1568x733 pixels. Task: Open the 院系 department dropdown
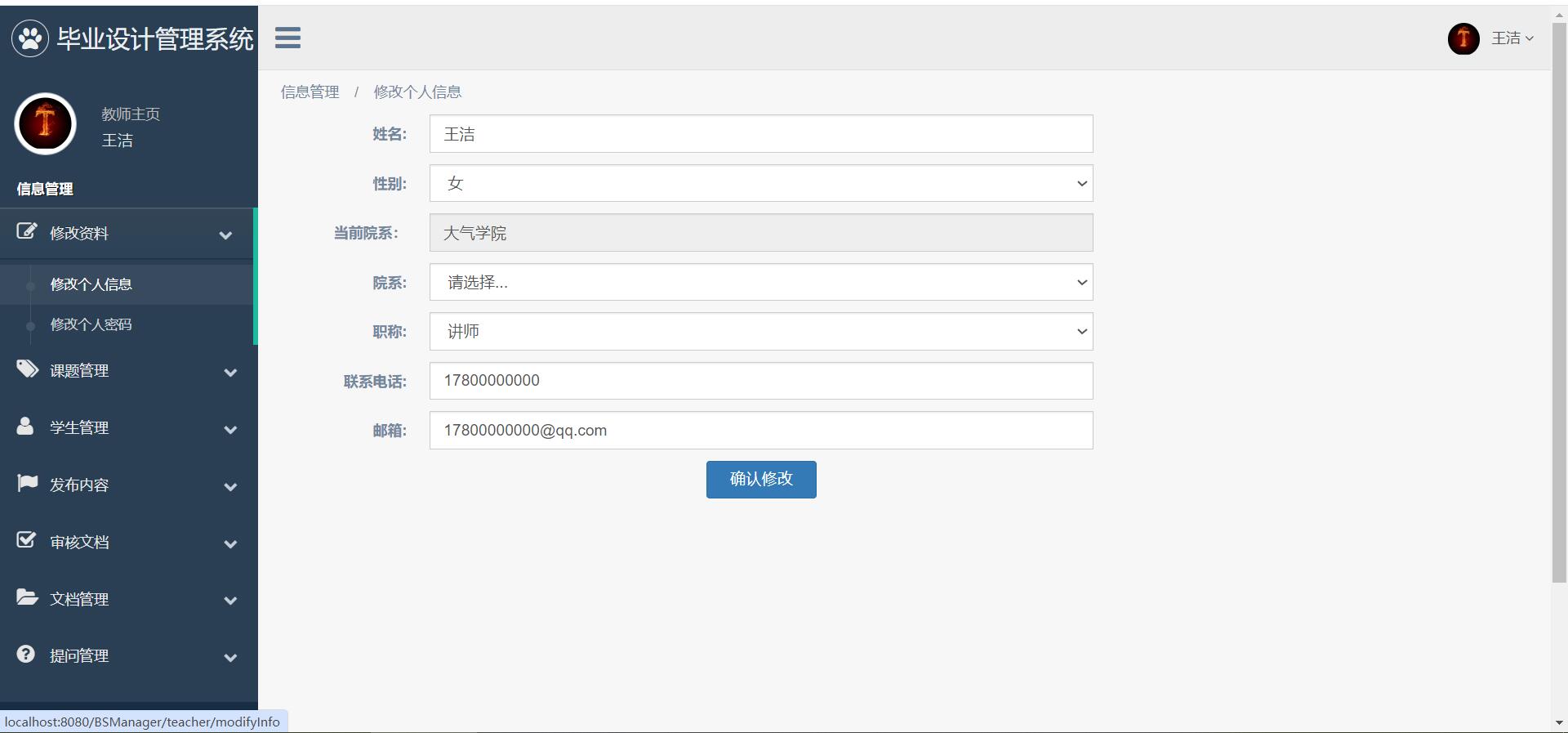point(761,282)
